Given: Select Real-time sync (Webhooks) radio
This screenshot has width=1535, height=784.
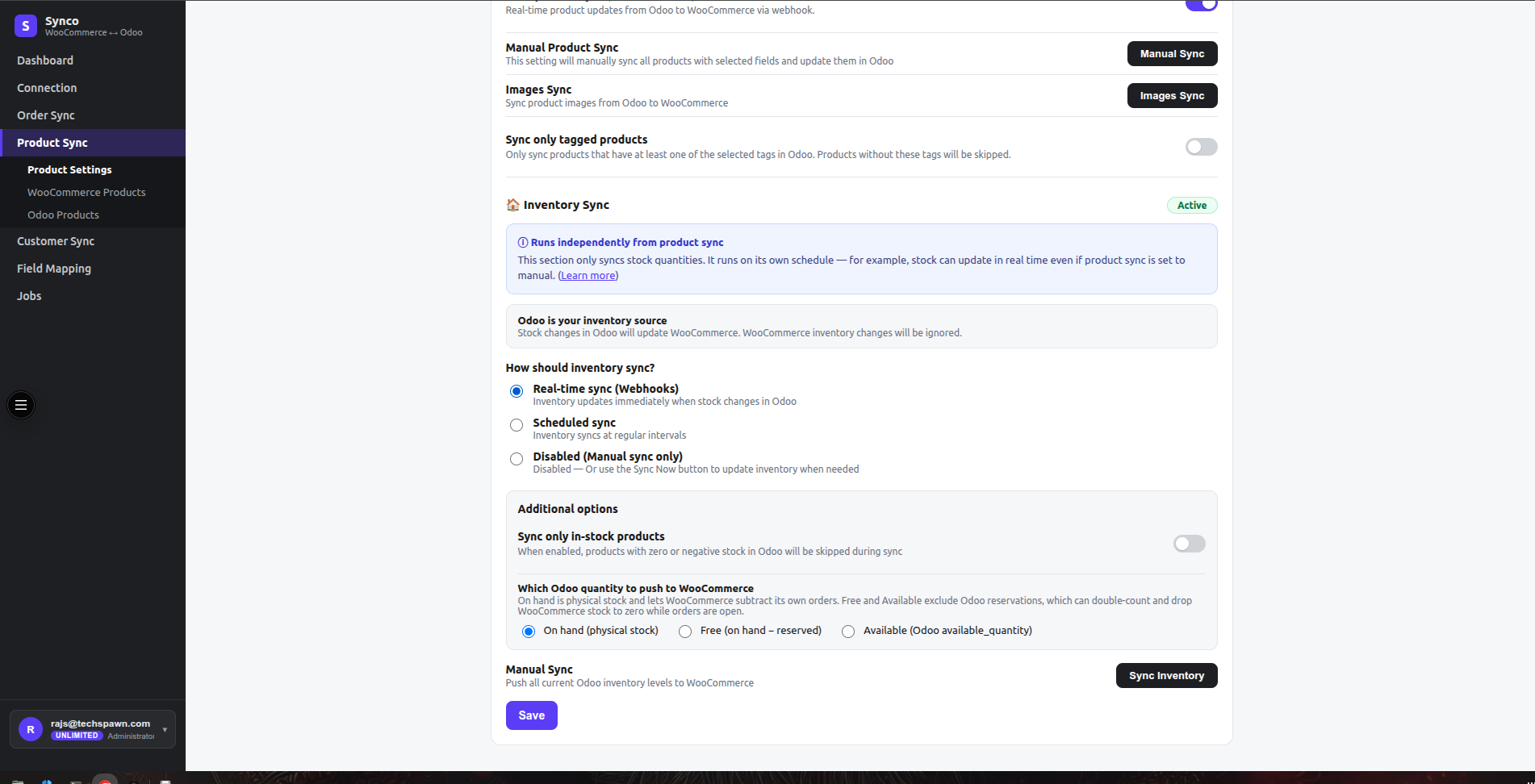Looking at the screenshot, I should pyautogui.click(x=517, y=391).
